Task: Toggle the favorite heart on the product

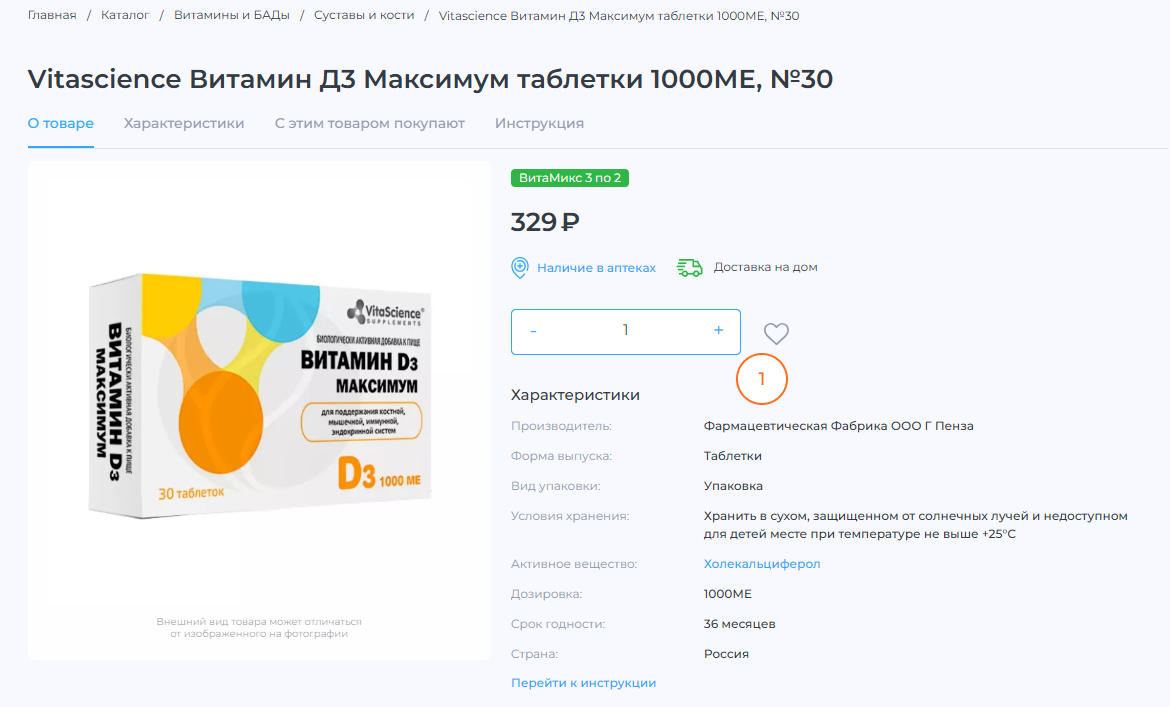Action: point(775,332)
